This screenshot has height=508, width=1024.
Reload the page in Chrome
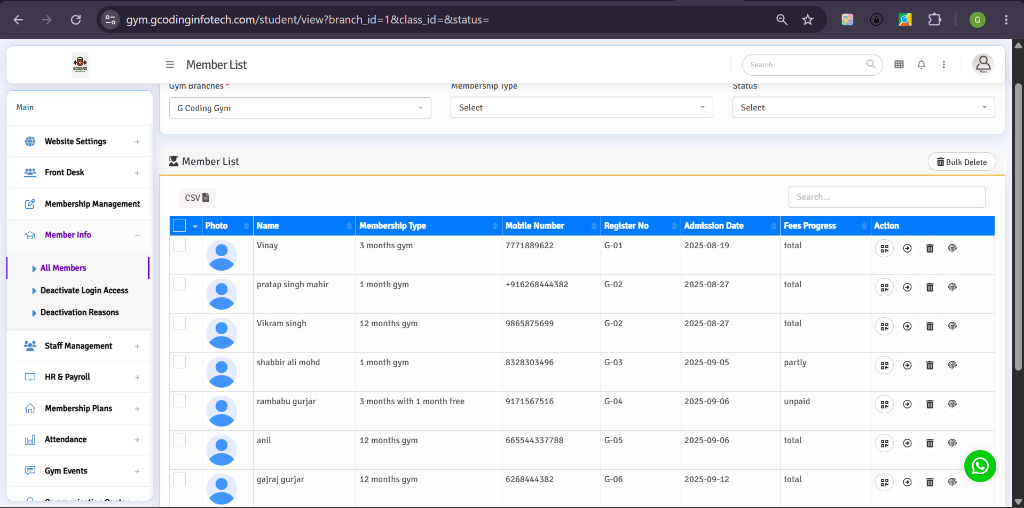click(76, 20)
